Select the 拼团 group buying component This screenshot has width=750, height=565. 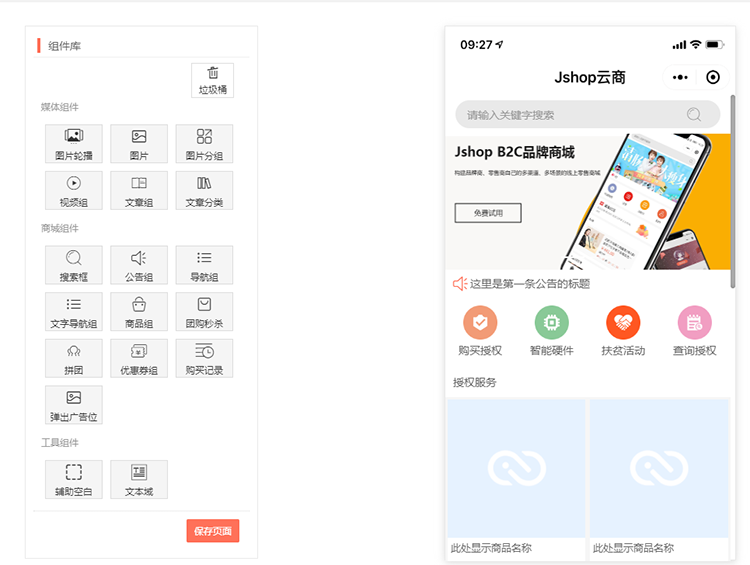(74, 358)
